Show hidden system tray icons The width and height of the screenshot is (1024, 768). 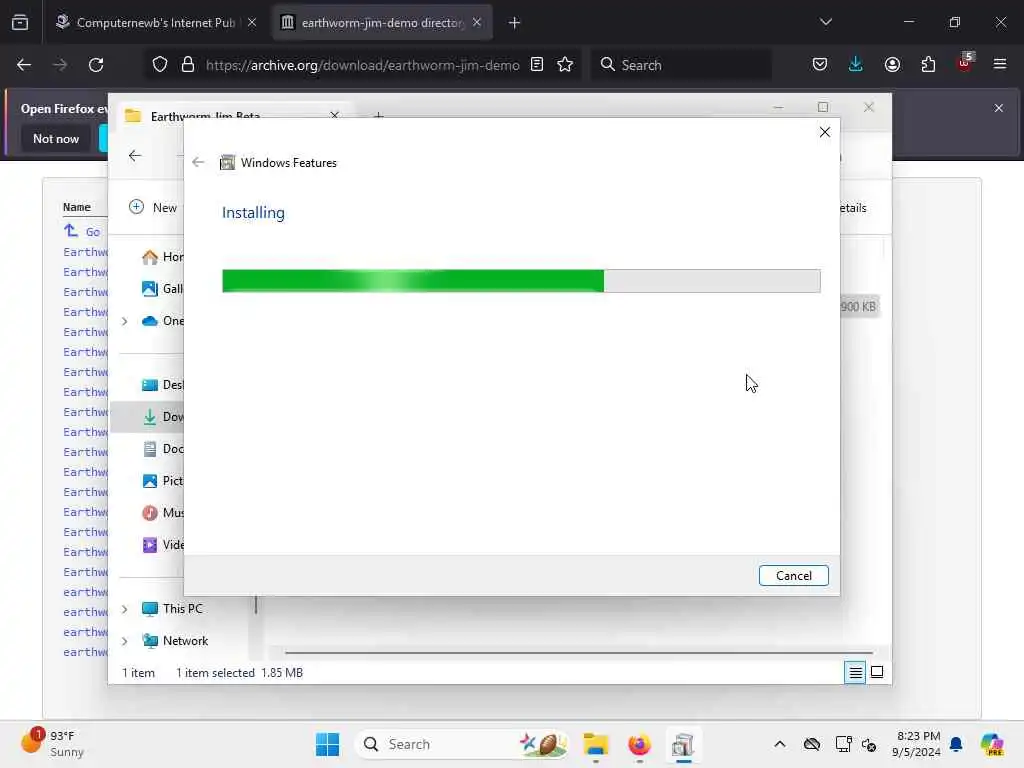779,744
